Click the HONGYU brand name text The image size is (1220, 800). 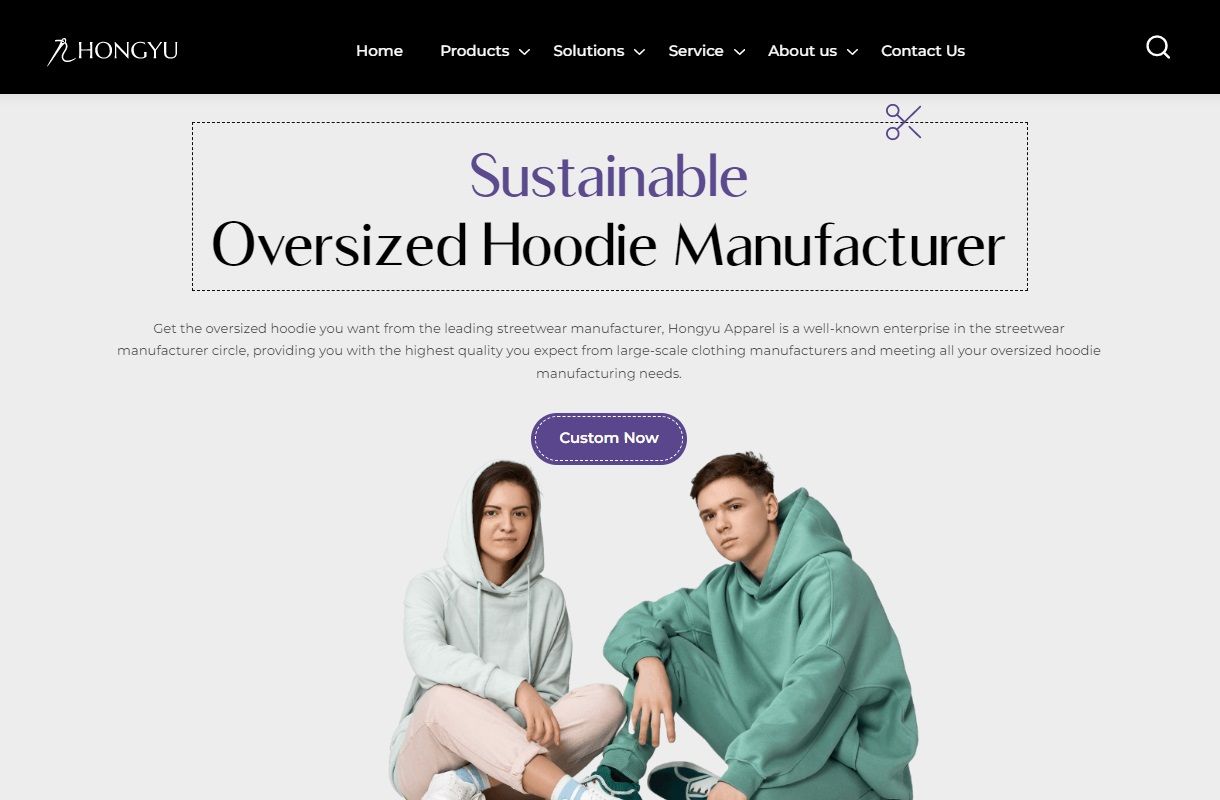(x=127, y=51)
